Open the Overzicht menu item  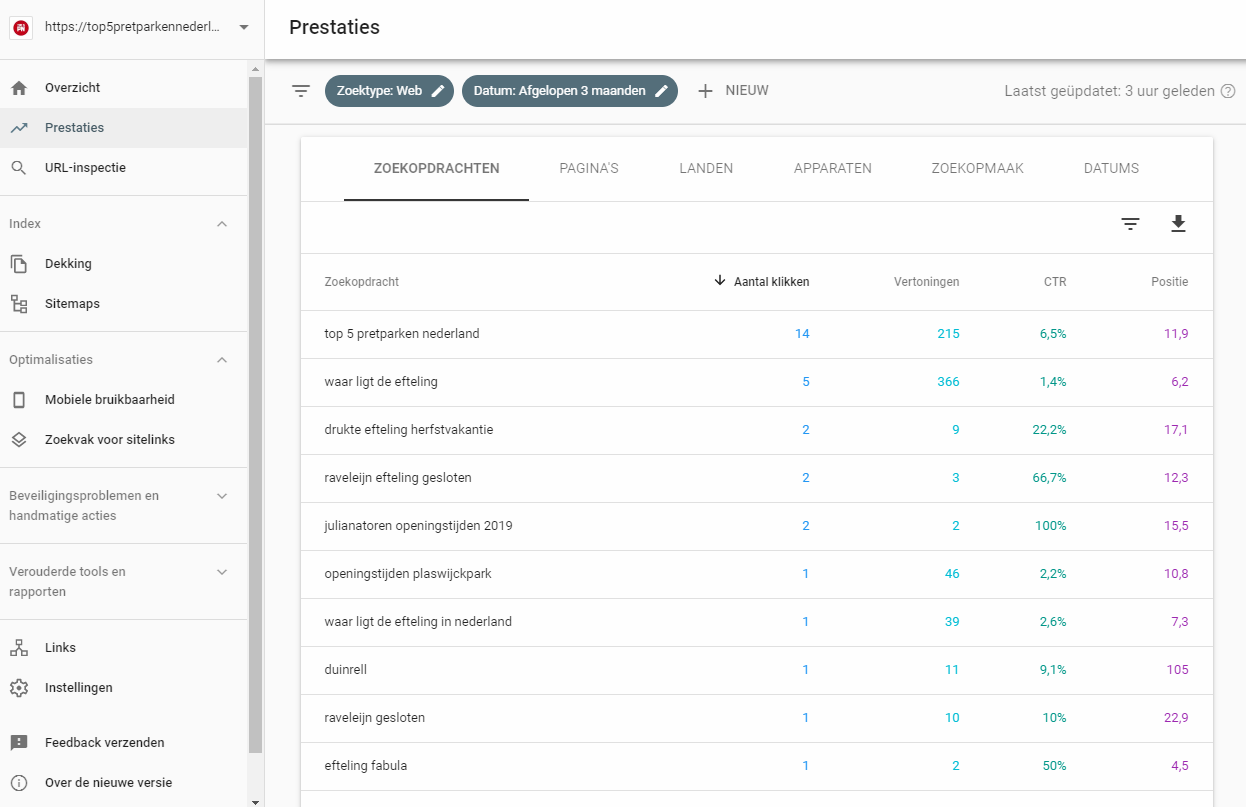click(124, 88)
